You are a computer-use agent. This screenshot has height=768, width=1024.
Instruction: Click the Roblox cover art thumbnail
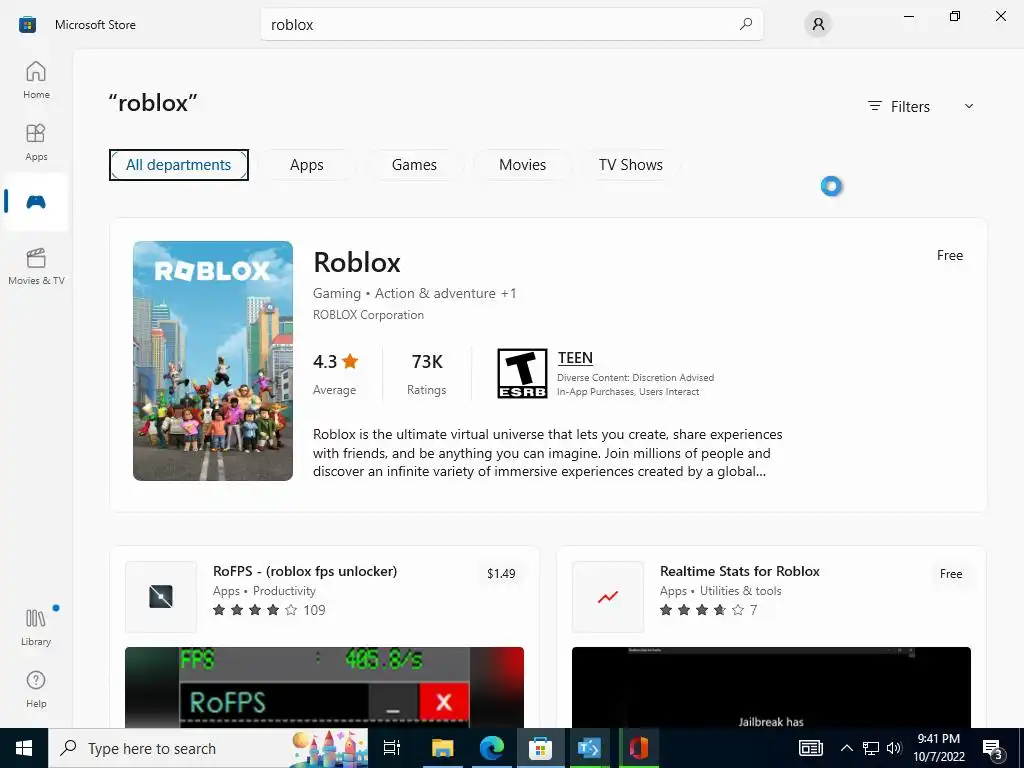213,360
